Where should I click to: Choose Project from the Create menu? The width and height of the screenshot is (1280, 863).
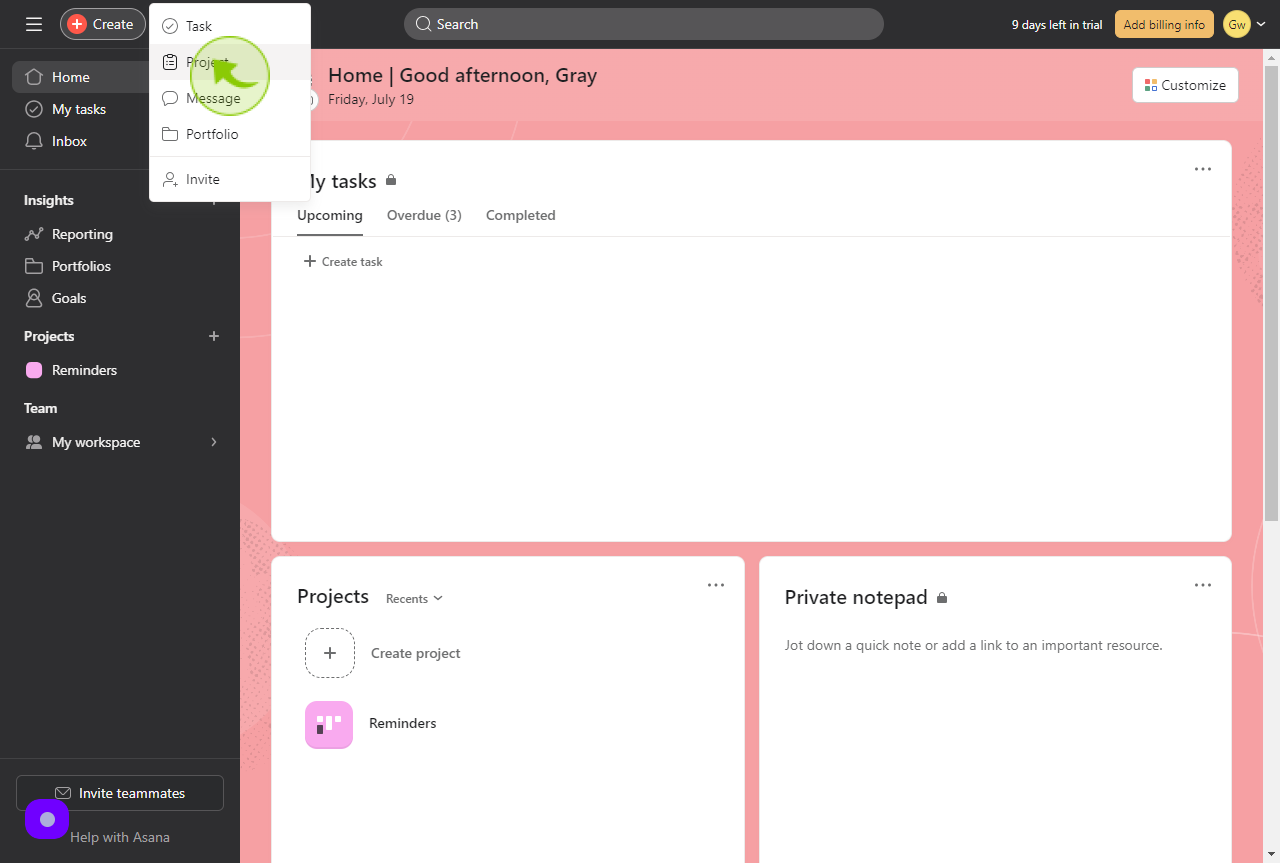(x=230, y=62)
